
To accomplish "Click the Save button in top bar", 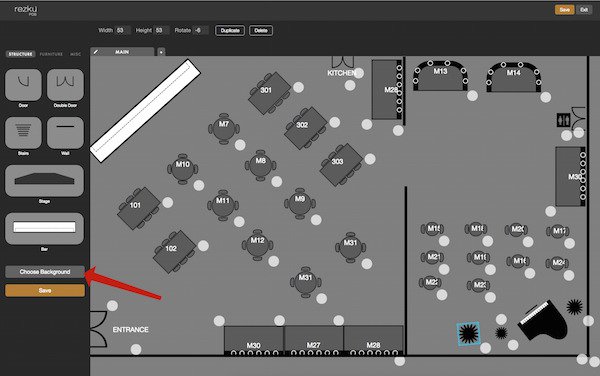I will tap(564, 10).
